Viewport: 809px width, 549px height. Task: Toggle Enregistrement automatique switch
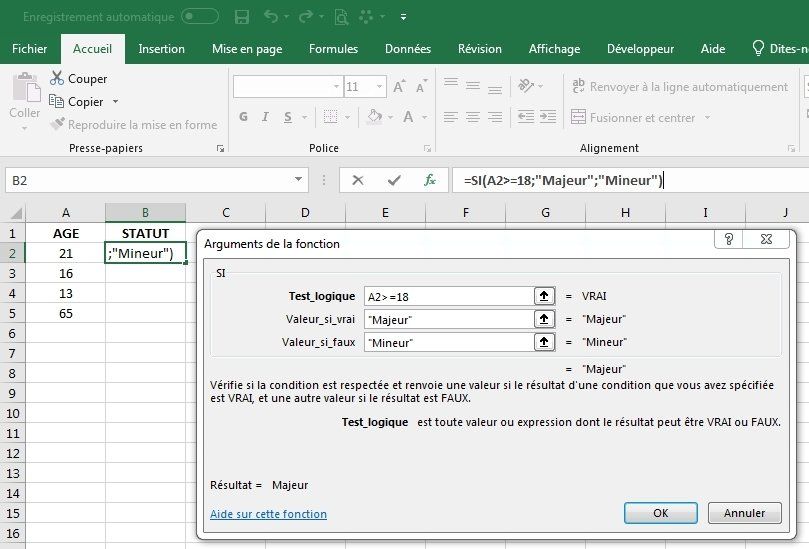pyautogui.click(x=200, y=17)
